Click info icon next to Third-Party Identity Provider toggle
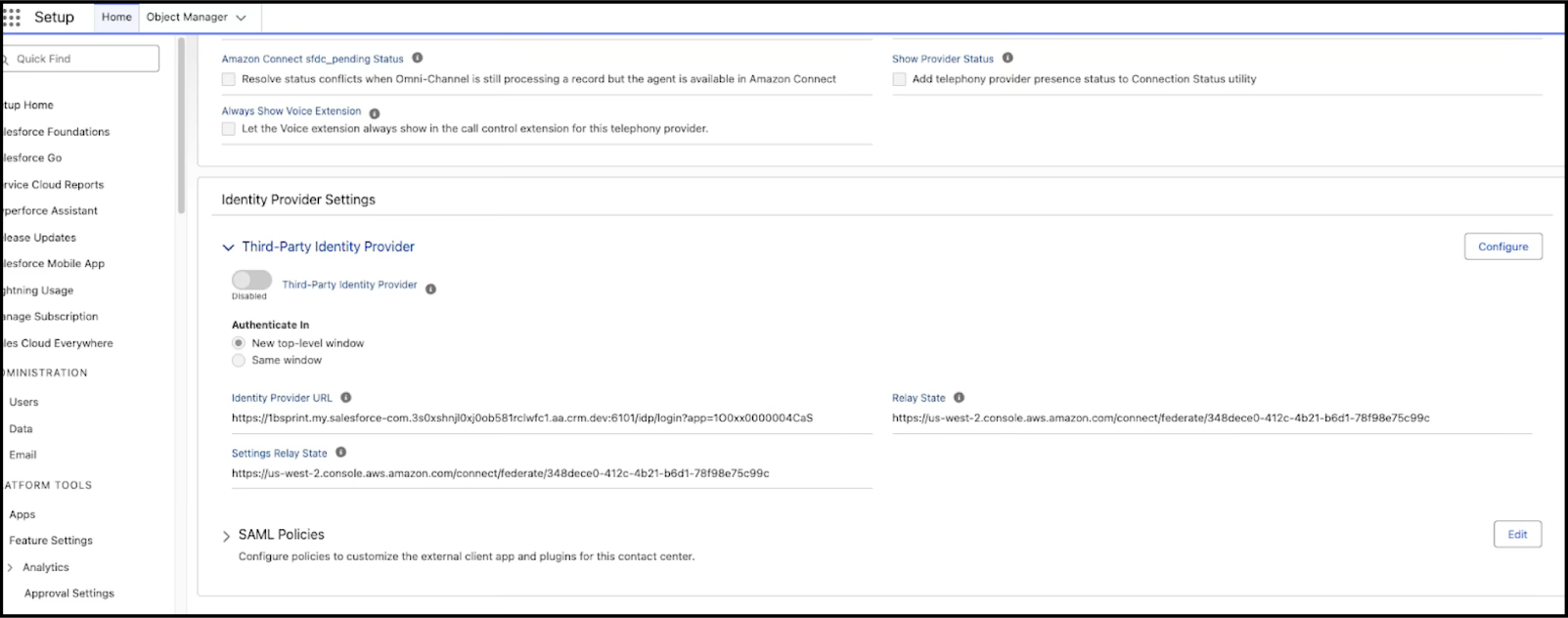 pos(431,288)
